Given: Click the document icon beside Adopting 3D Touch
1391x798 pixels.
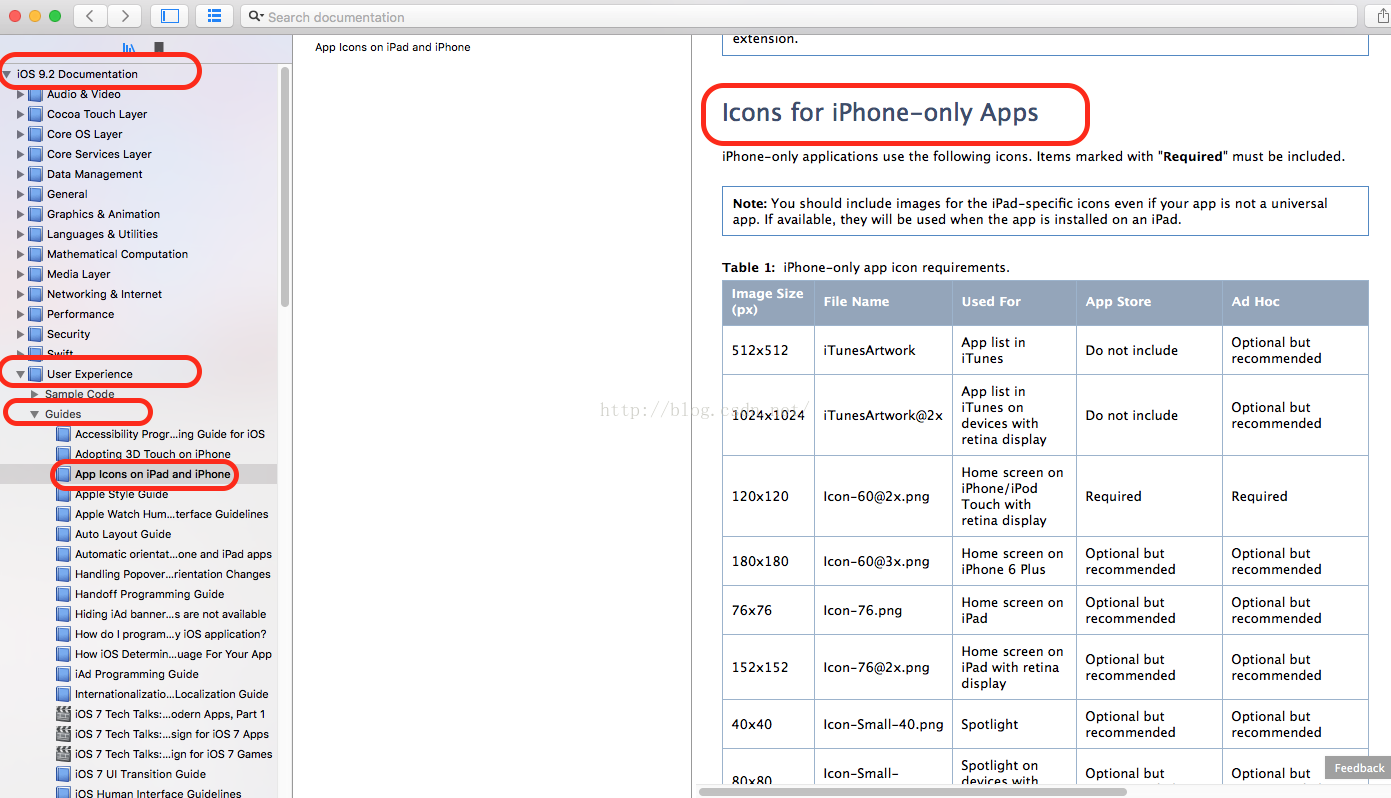Looking at the screenshot, I should 64,454.
